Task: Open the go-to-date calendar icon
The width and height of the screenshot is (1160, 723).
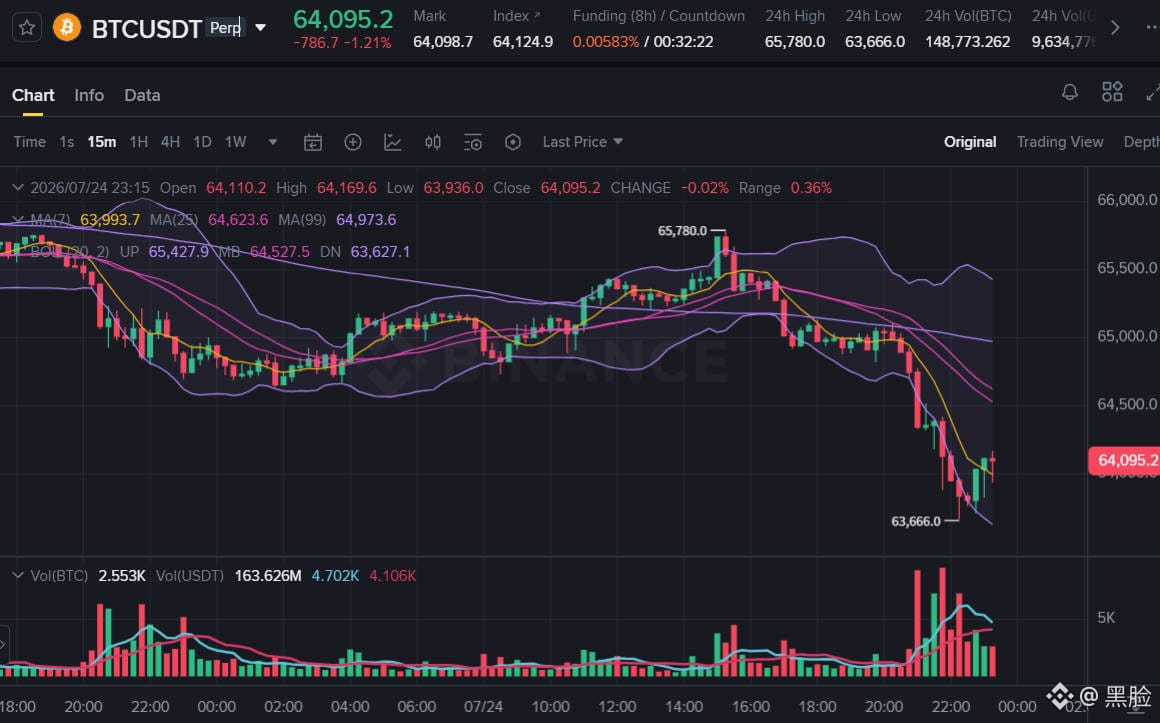Action: tap(313, 142)
